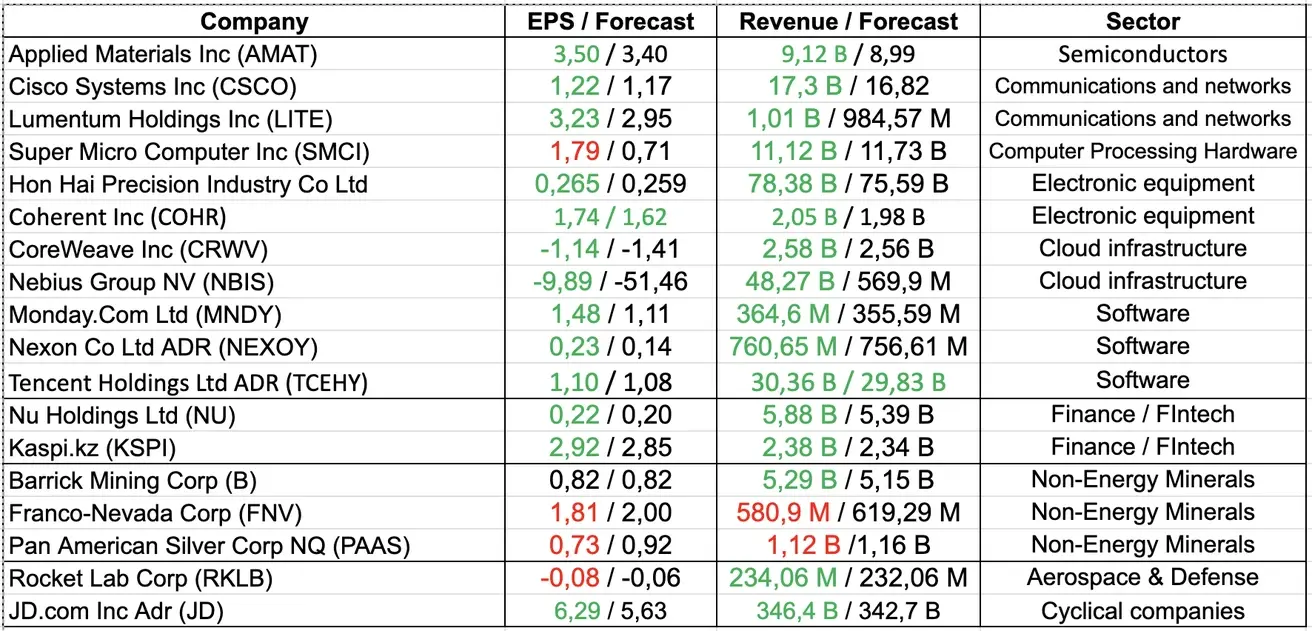Select the Aerospace & Defense sector cell
This screenshot has height=631, width=1312.
[x=1143, y=578]
